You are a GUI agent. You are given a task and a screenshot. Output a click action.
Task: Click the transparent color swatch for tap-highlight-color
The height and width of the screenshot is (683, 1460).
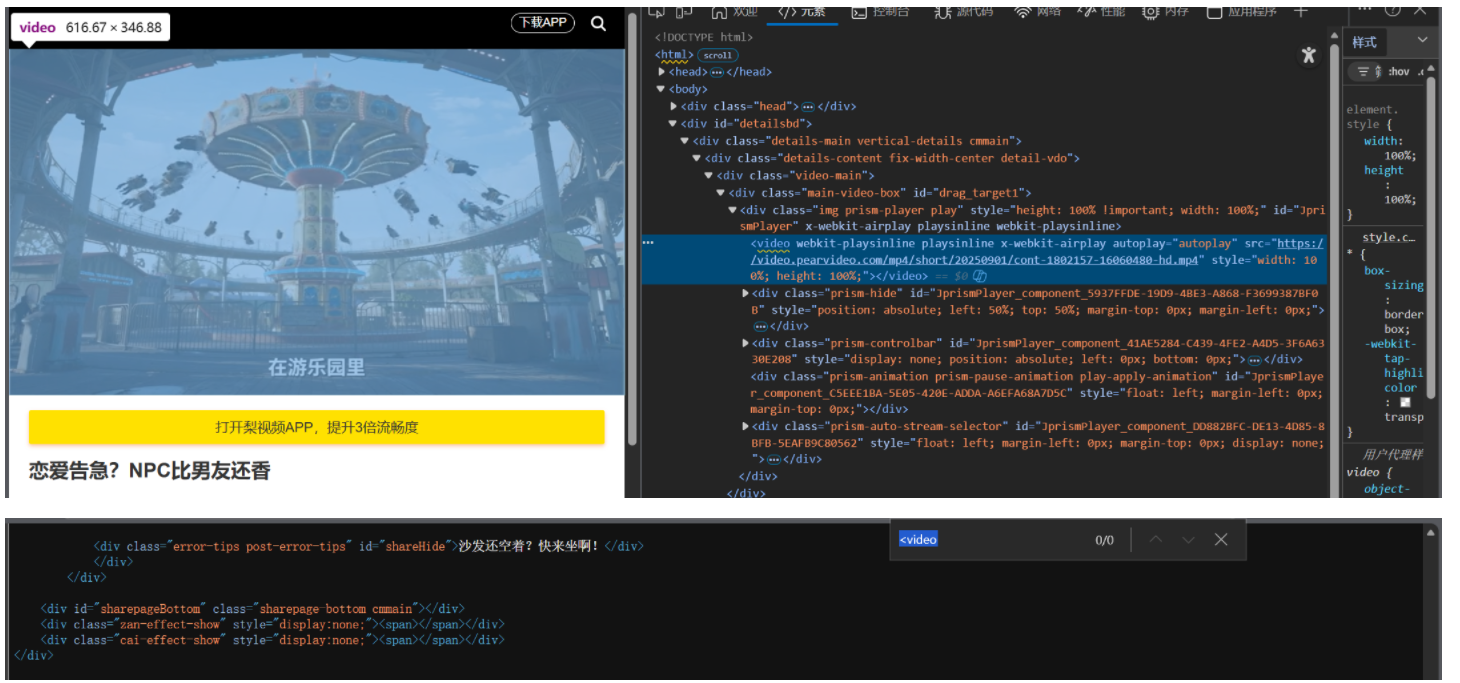[1405, 402]
